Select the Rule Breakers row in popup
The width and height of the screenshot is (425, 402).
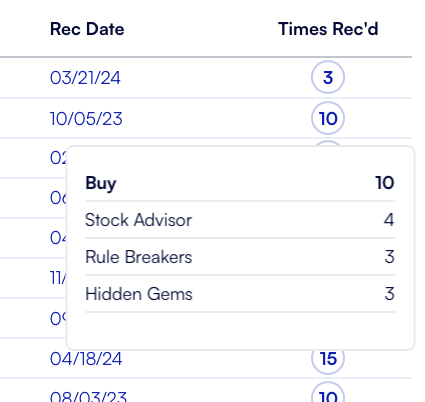pos(240,257)
